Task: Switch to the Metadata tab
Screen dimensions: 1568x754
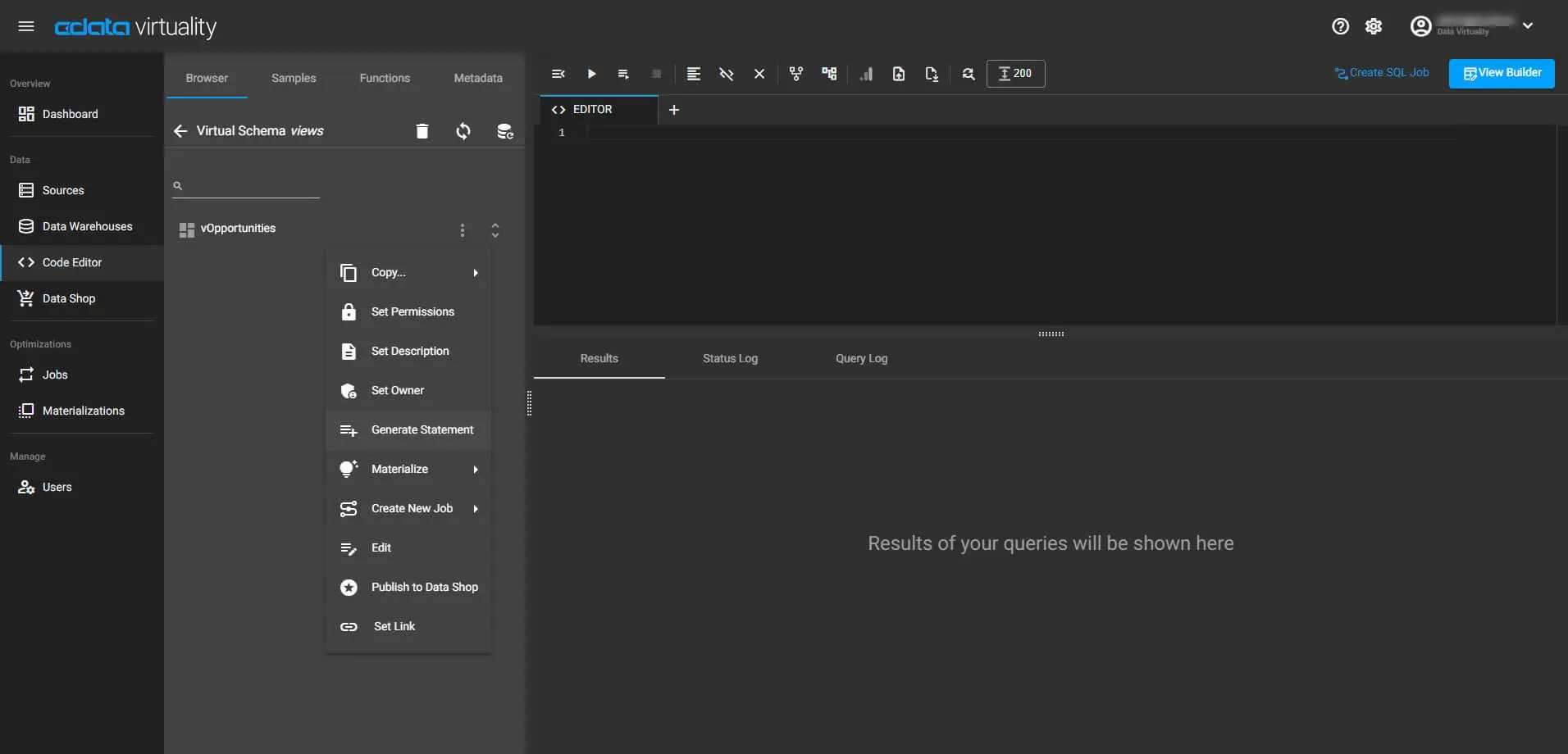Action: [478, 78]
